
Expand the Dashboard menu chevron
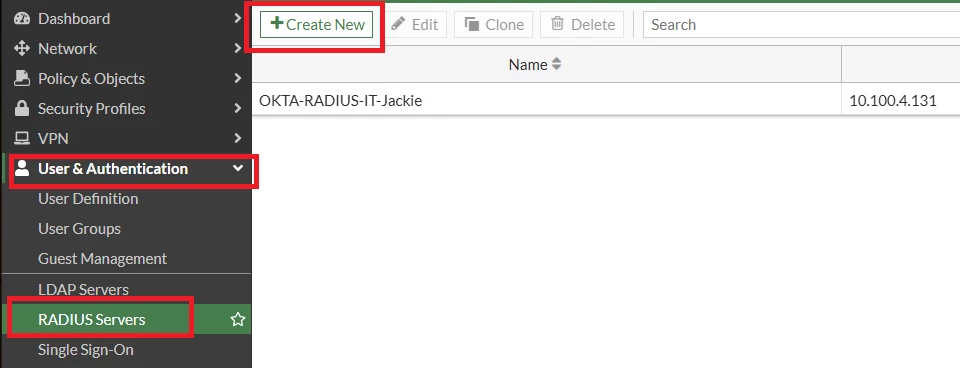[238, 18]
